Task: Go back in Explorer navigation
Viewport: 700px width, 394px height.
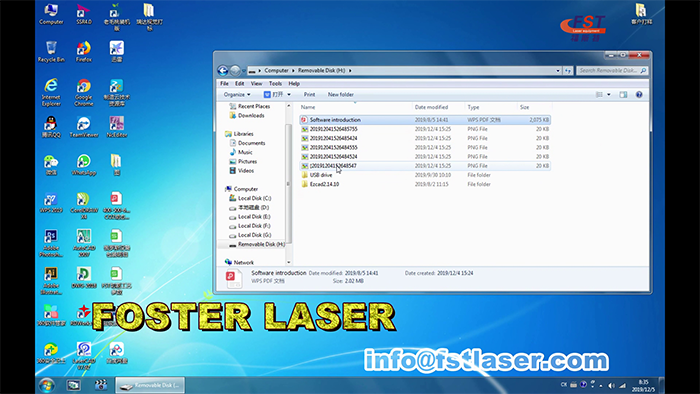Action: click(223, 70)
